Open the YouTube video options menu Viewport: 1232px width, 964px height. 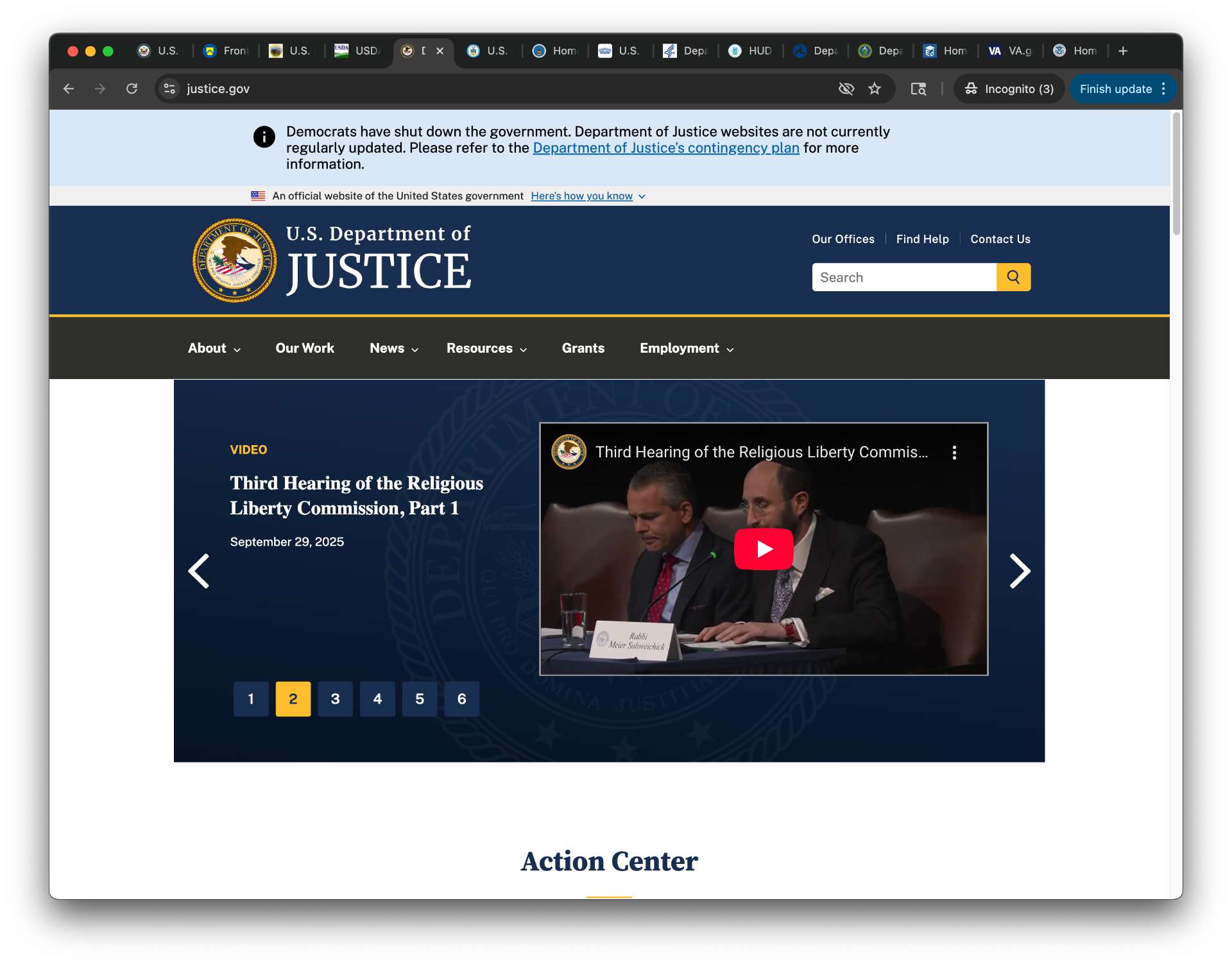[954, 452]
